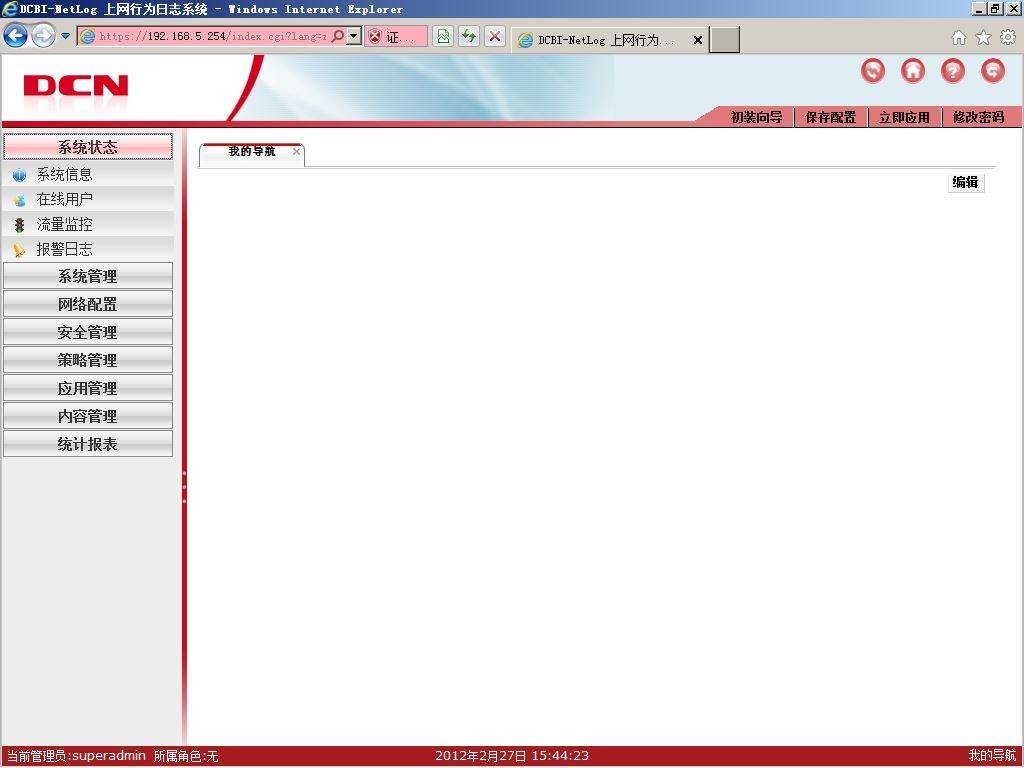The width and height of the screenshot is (1024, 768).
Task: Open 报警日志 in sidebar
Action: click(x=65, y=249)
